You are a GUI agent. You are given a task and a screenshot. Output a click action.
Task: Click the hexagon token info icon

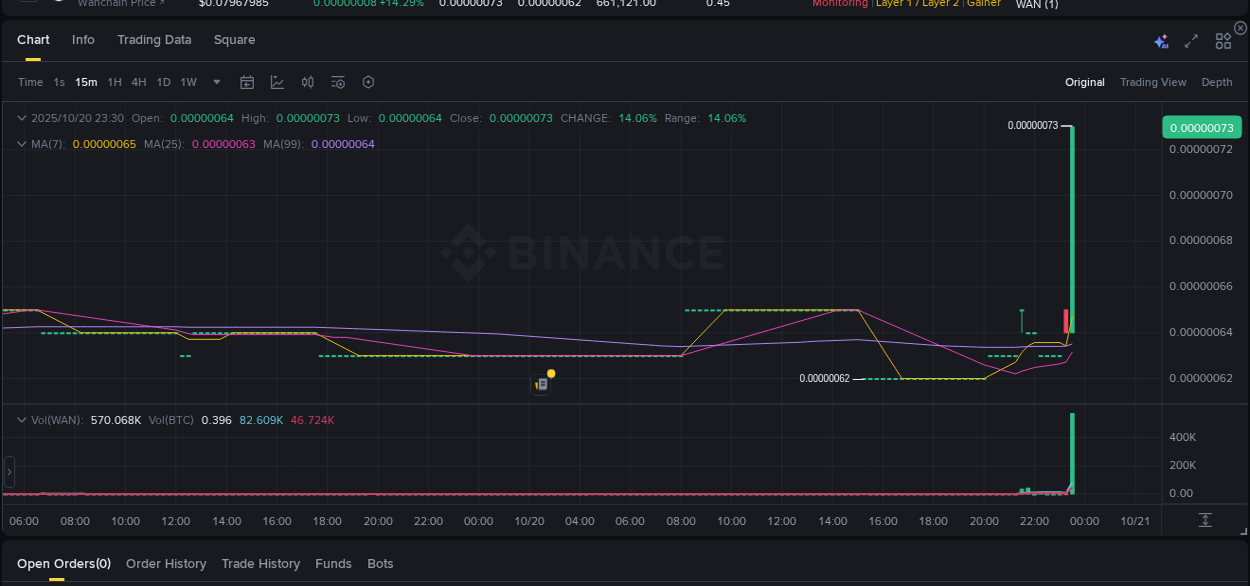tap(368, 82)
